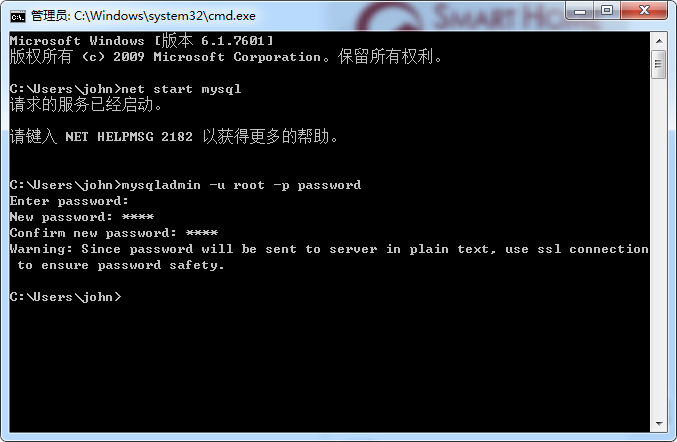The image size is (677, 442).
Task: Click the empty scrollbar track below the thumb
Action: click(x=659, y=246)
